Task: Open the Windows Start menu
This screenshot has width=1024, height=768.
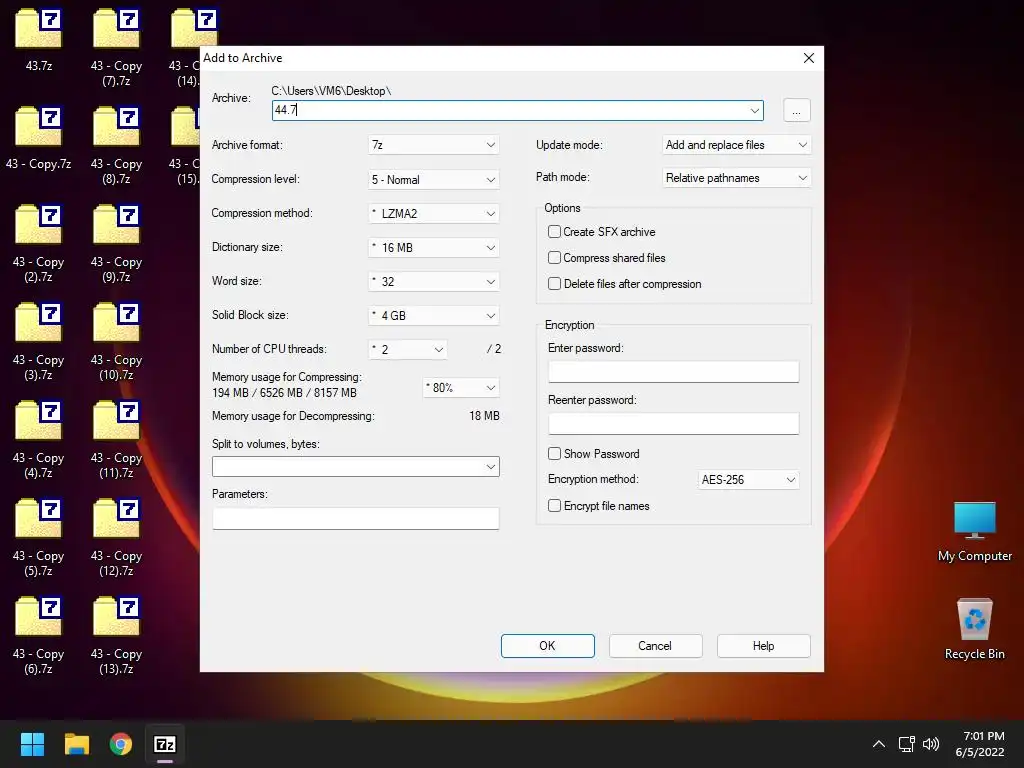Action: coord(32,744)
